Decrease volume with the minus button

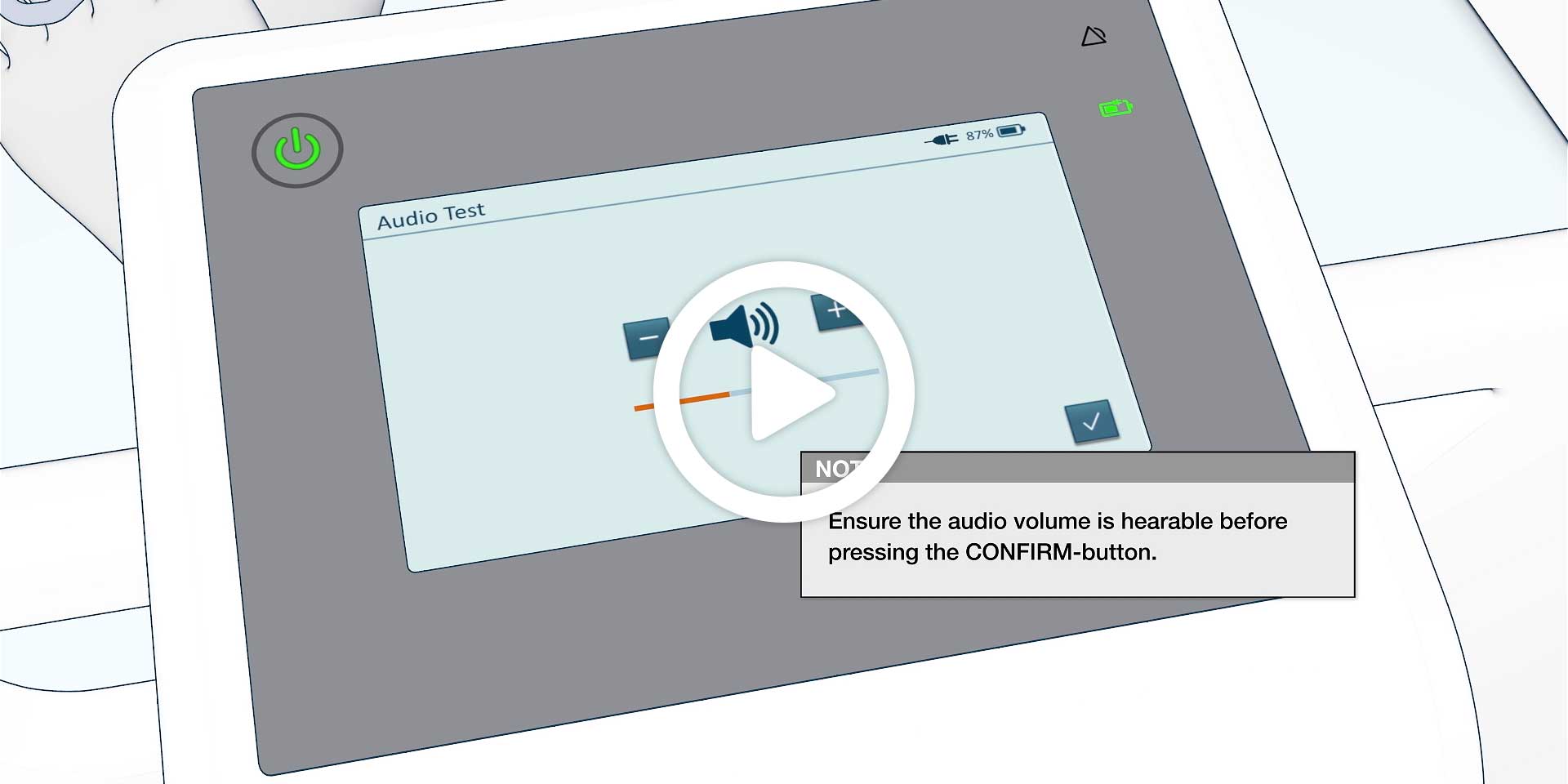click(646, 338)
